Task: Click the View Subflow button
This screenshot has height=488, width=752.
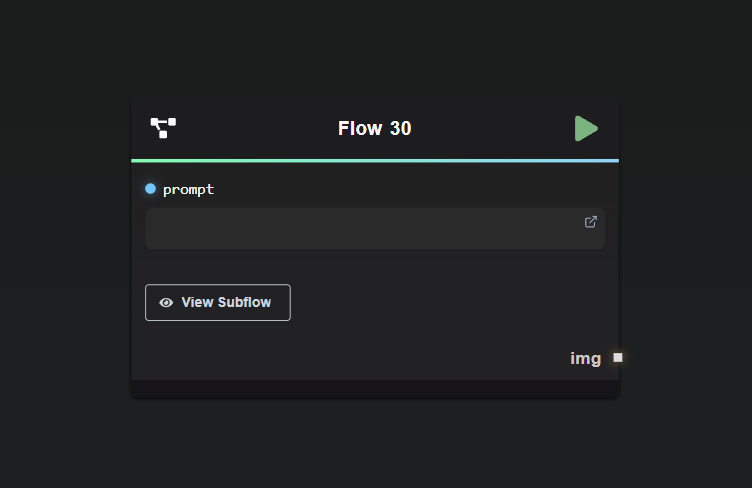Action: point(218,303)
